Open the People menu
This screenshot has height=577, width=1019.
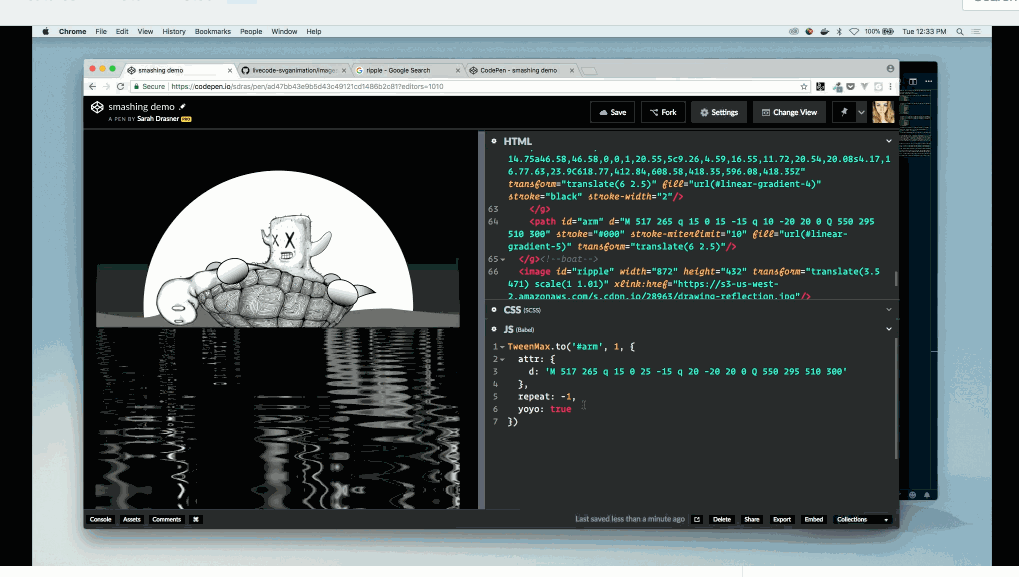tap(251, 31)
